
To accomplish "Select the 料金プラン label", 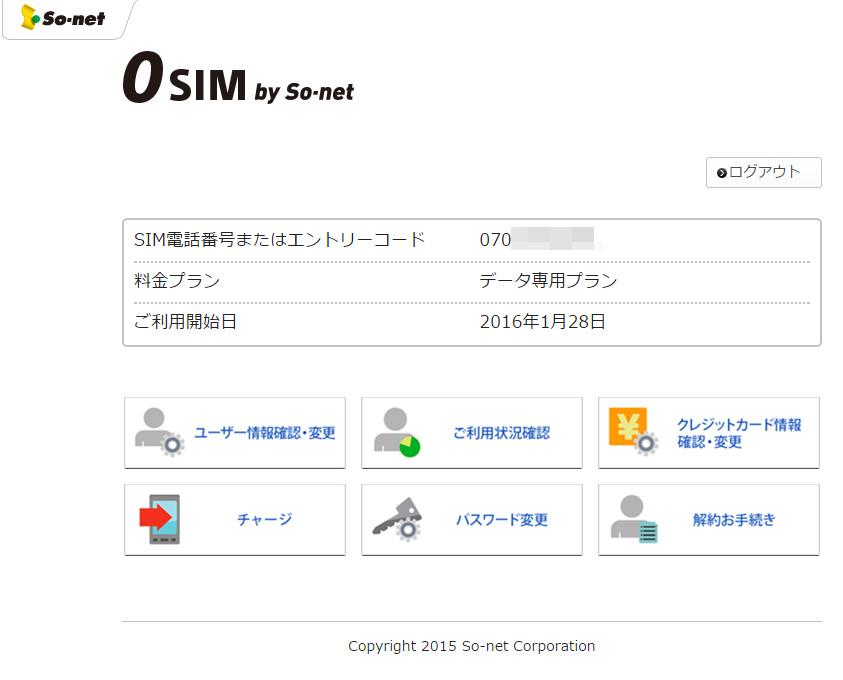I will (x=177, y=281).
